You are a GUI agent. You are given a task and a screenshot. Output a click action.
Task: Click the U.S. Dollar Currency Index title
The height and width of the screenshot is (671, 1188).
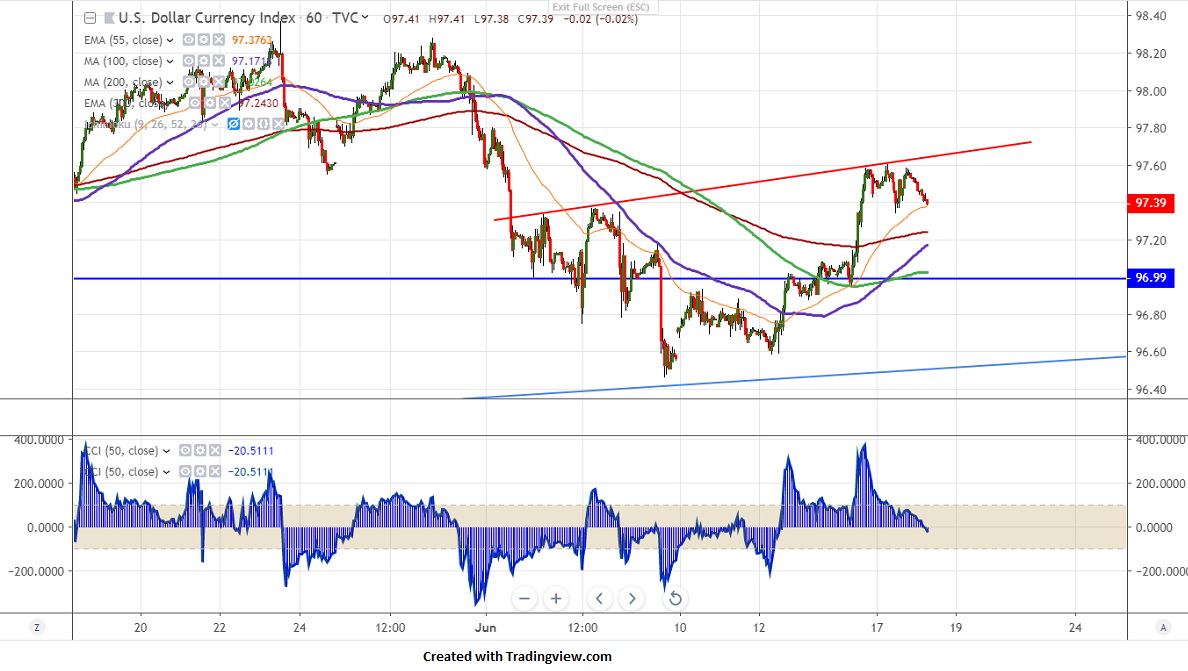(x=207, y=17)
